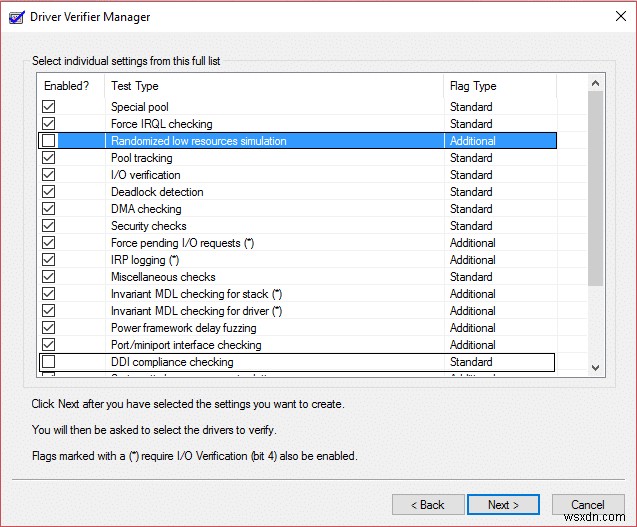
Task: Sort by the Test Type column header
Action: (274, 86)
